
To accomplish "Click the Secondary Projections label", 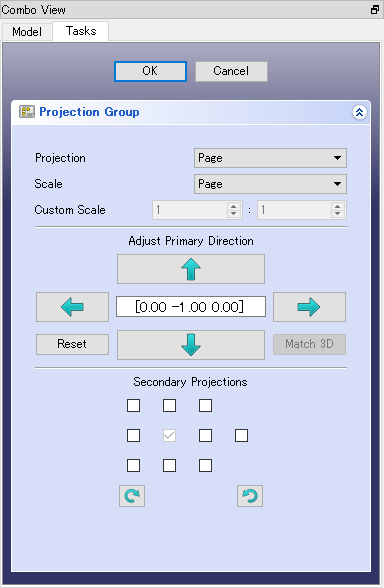I will tap(190, 382).
